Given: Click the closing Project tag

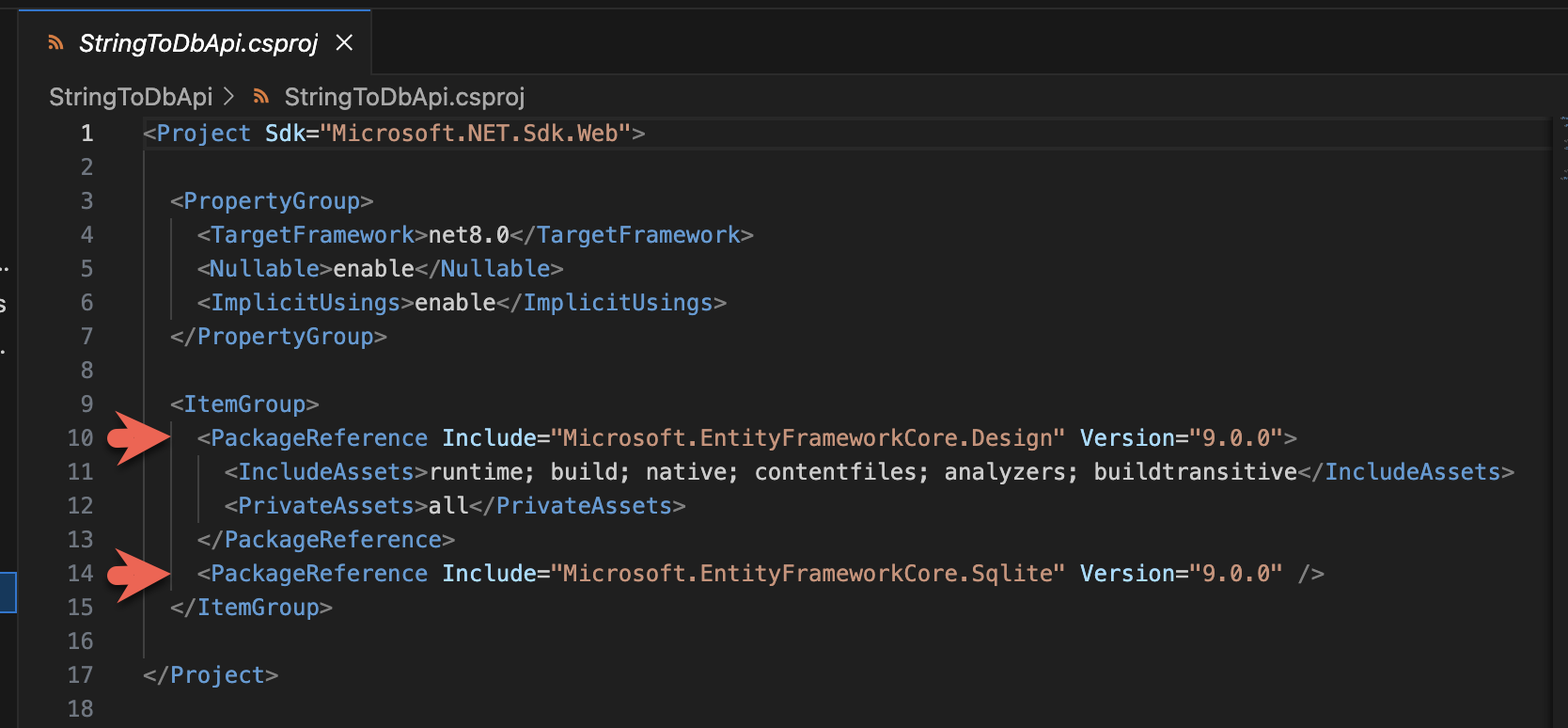Looking at the screenshot, I should [x=211, y=675].
